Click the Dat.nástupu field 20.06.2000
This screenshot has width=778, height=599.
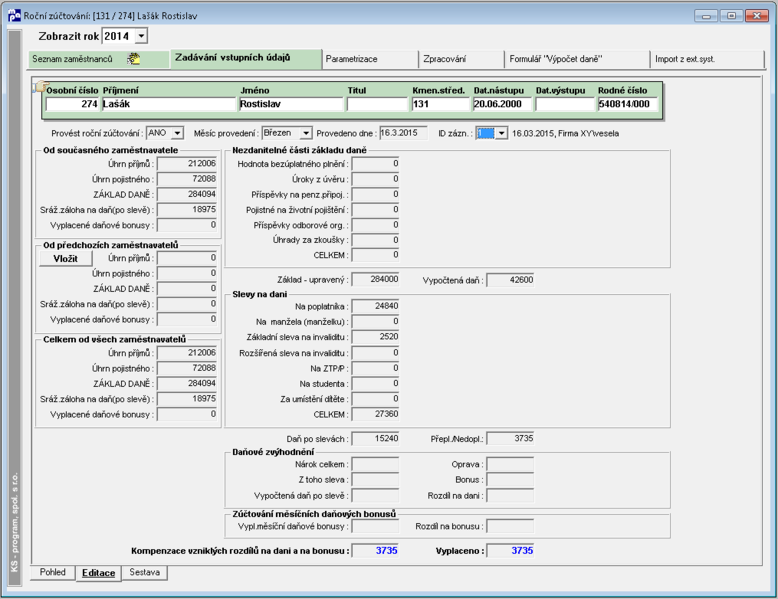coord(502,104)
